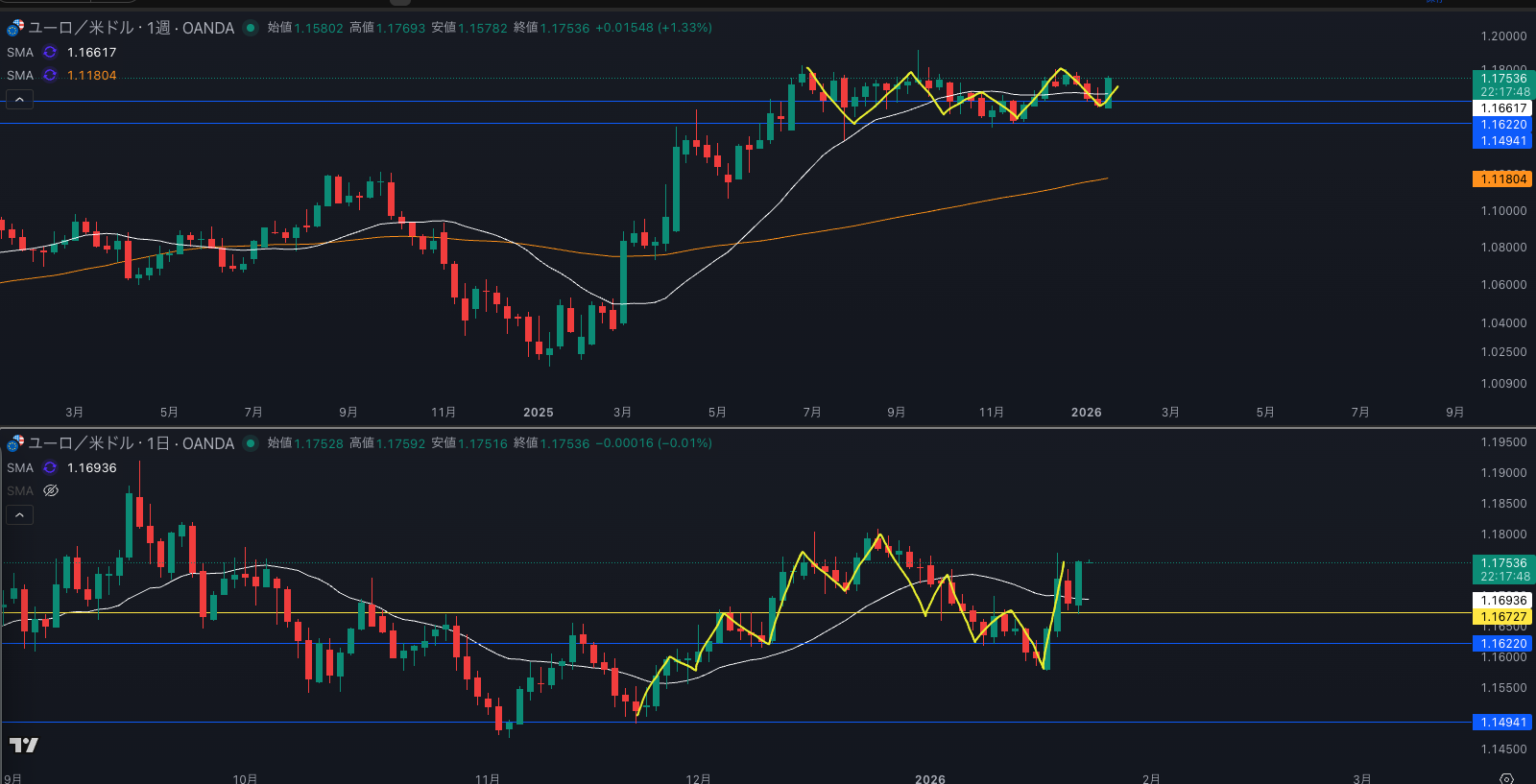Click green market status dot on weekly chart
The image size is (1536, 784).
251,28
